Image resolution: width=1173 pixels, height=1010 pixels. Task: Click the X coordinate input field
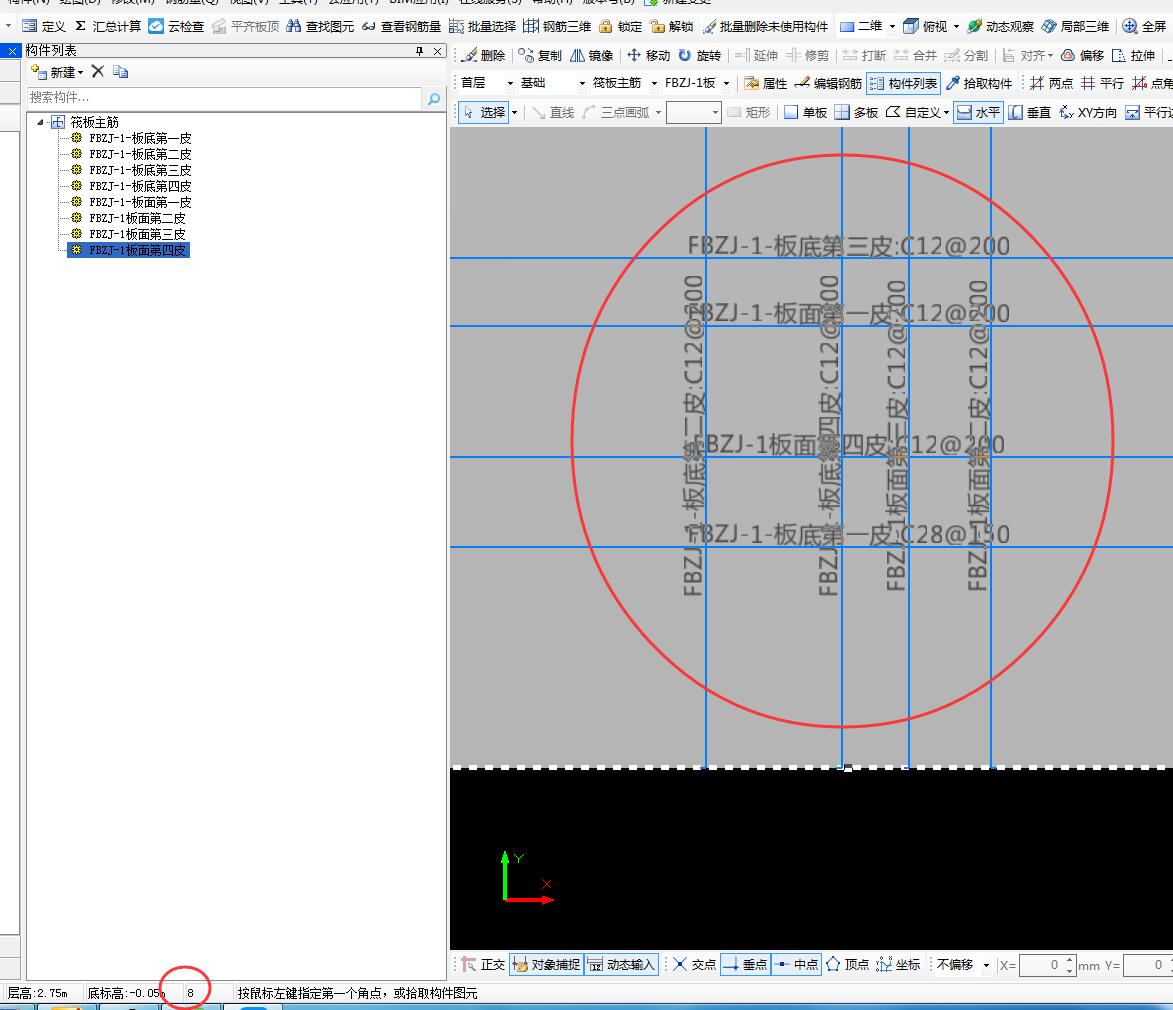(1048, 965)
